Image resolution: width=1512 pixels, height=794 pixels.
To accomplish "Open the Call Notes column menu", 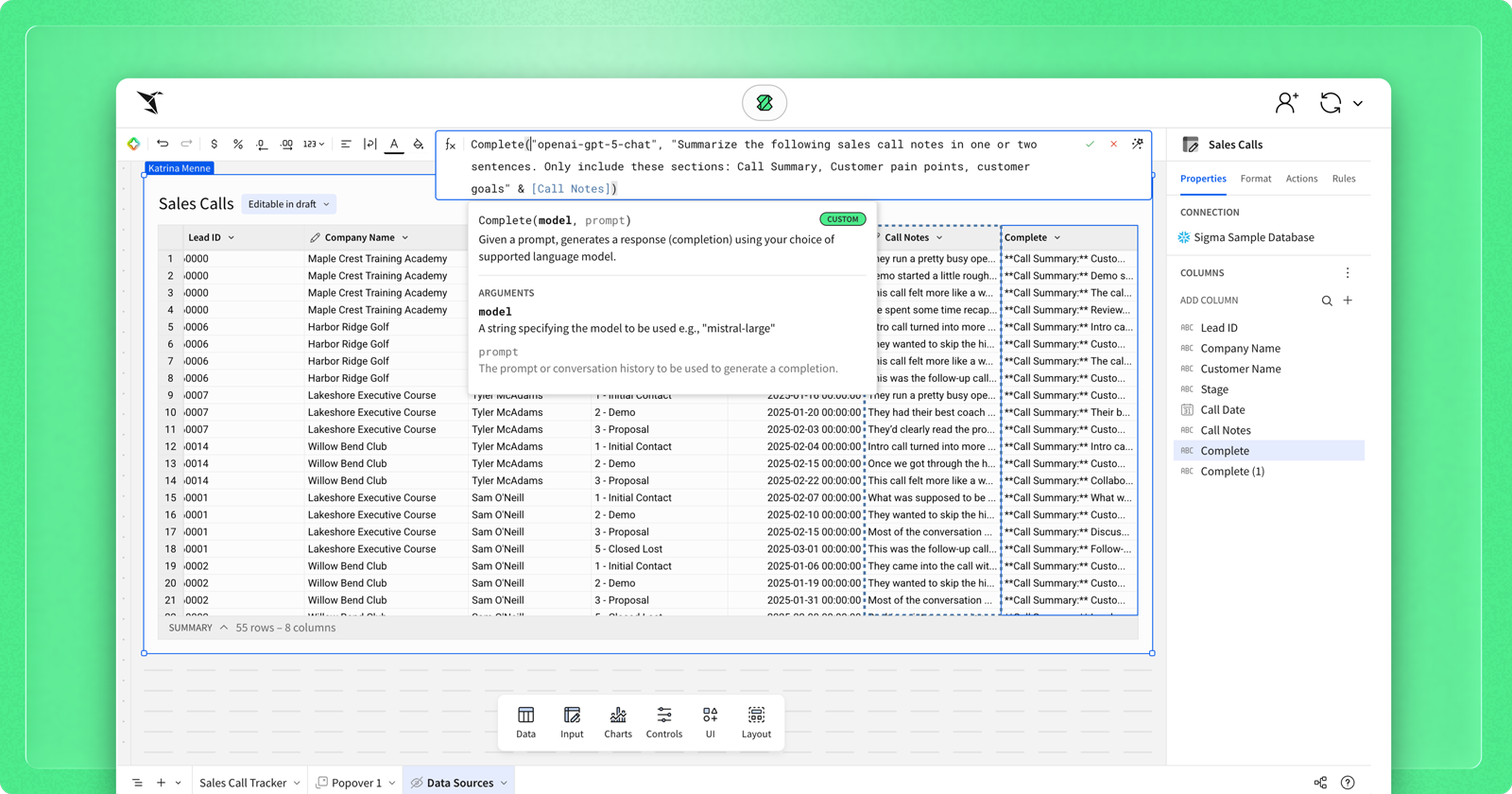I will (939, 237).
